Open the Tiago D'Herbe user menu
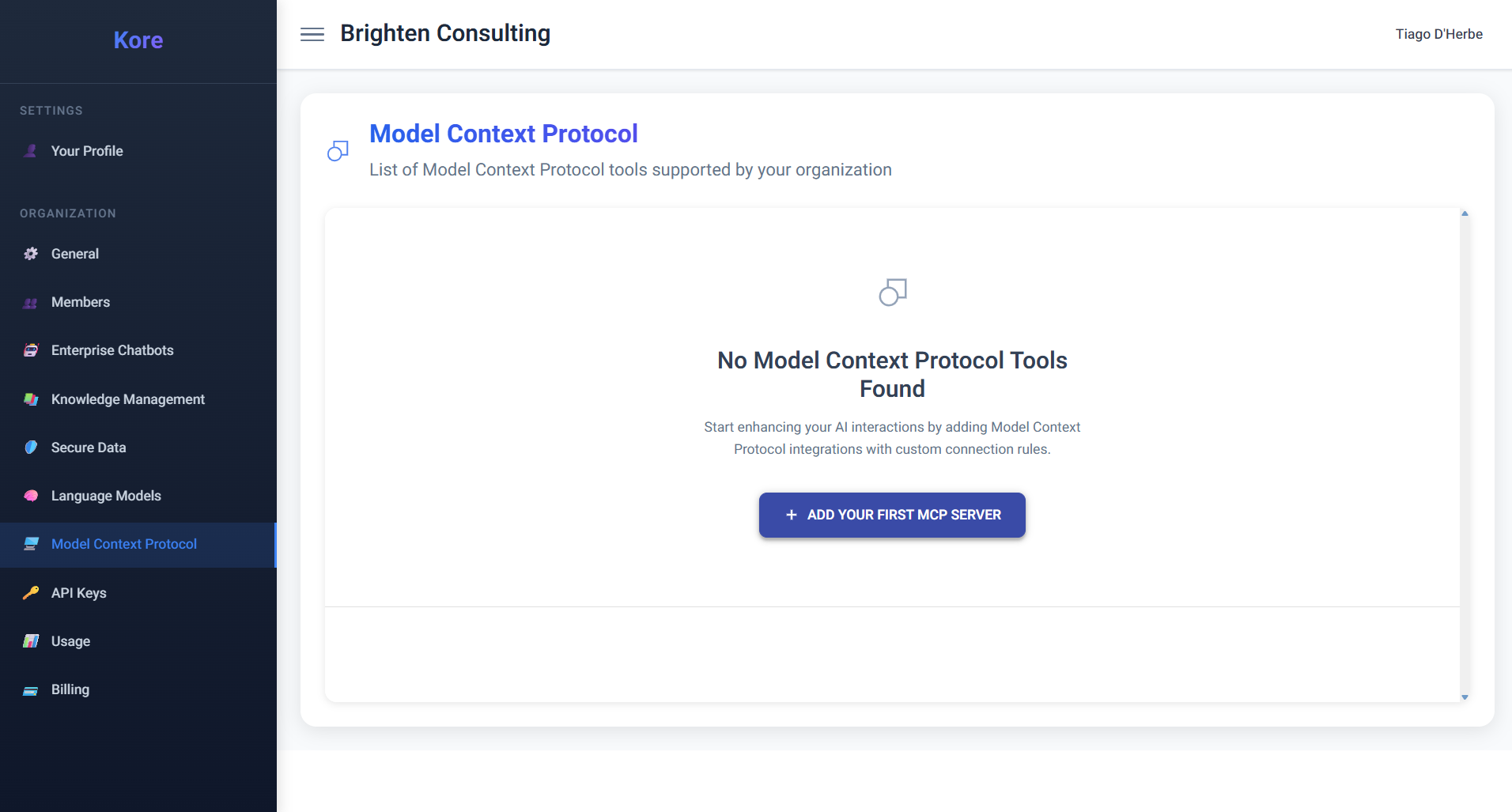The width and height of the screenshot is (1512, 812). (1438, 34)
